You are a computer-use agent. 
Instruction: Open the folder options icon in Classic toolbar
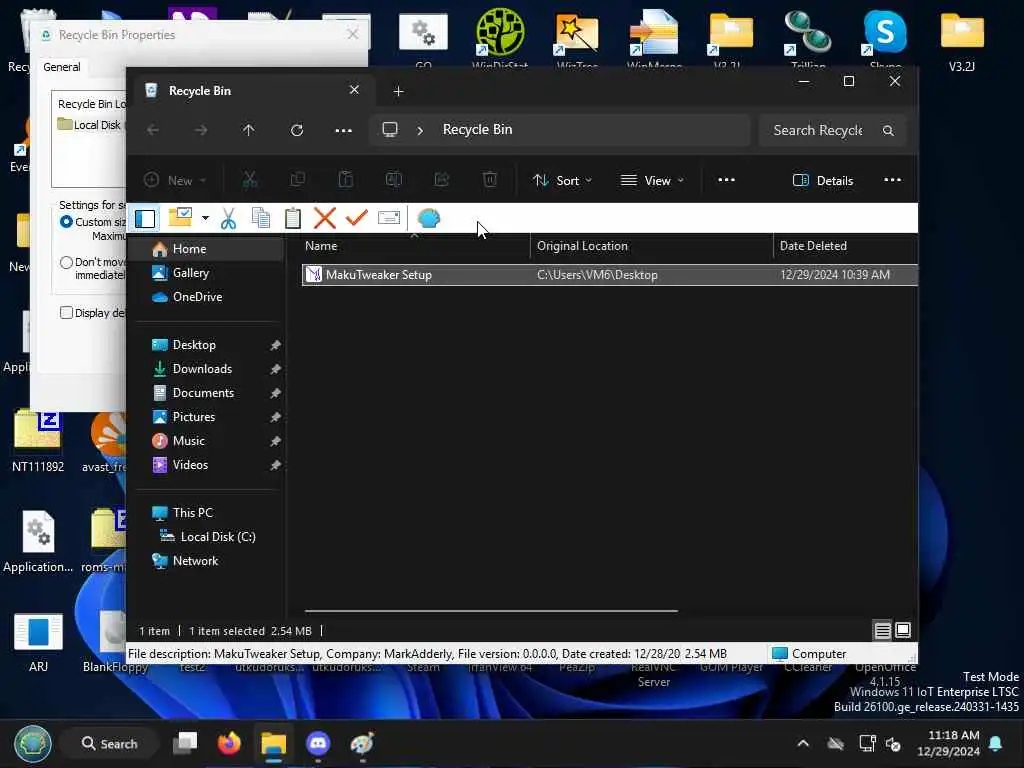coord(180,217)
